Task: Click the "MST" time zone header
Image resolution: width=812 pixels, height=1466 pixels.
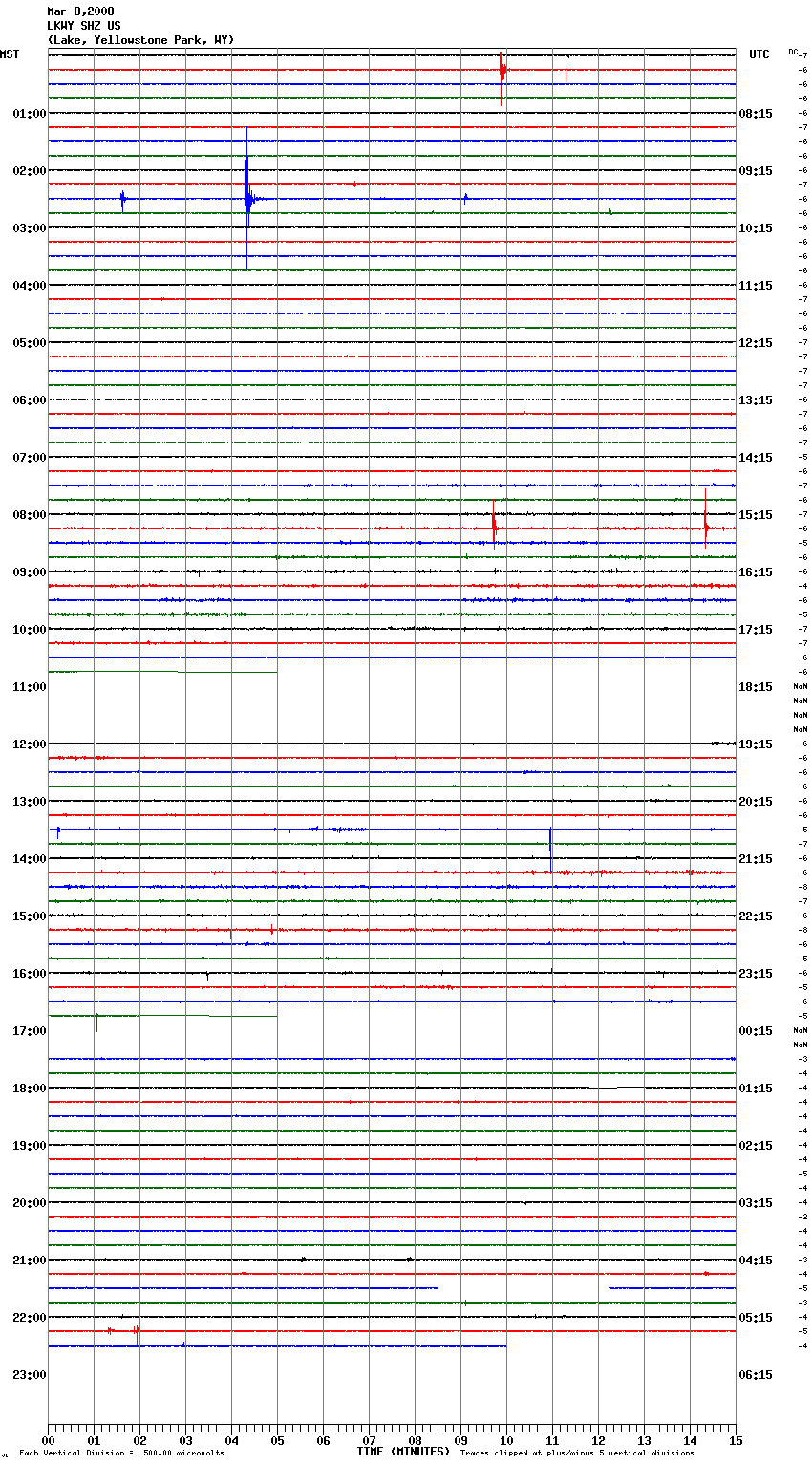Action: click(x=10, y=54)
